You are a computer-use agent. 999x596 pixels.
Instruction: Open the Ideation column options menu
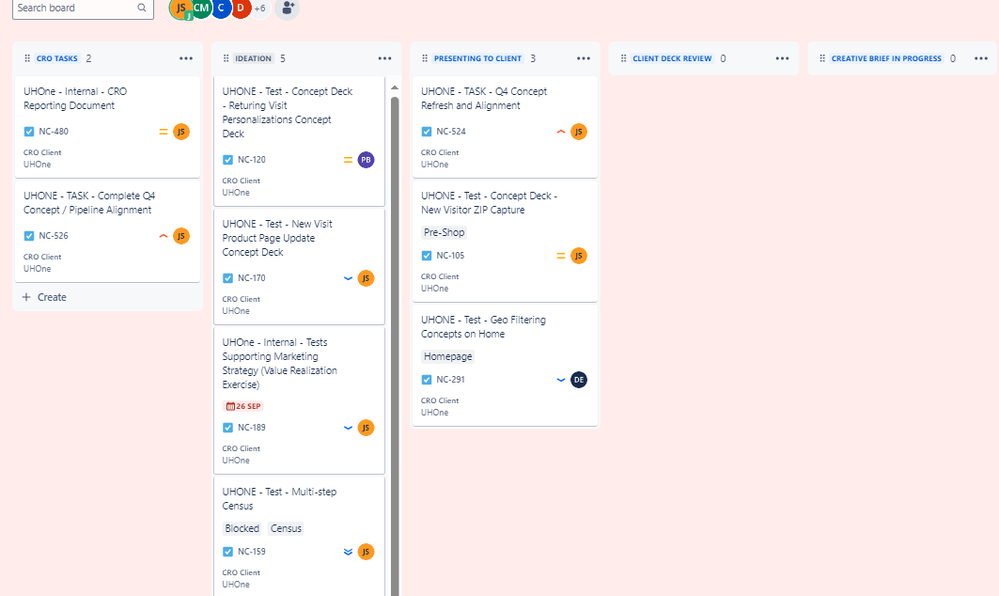pyautogui.click(x=384, y=58)
